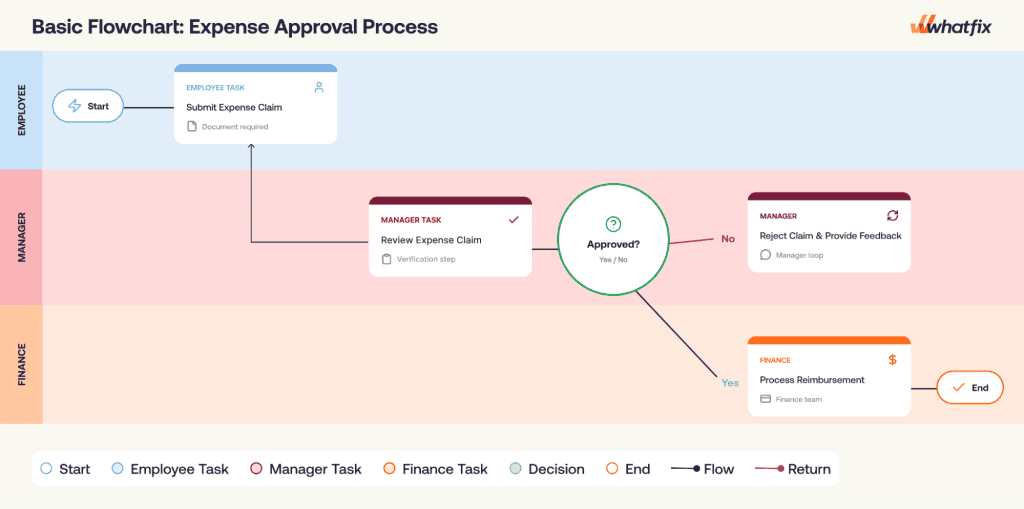Click the Manager Task legend color dot
This screenshot has height=509, width=1024.
pos(256,468)
